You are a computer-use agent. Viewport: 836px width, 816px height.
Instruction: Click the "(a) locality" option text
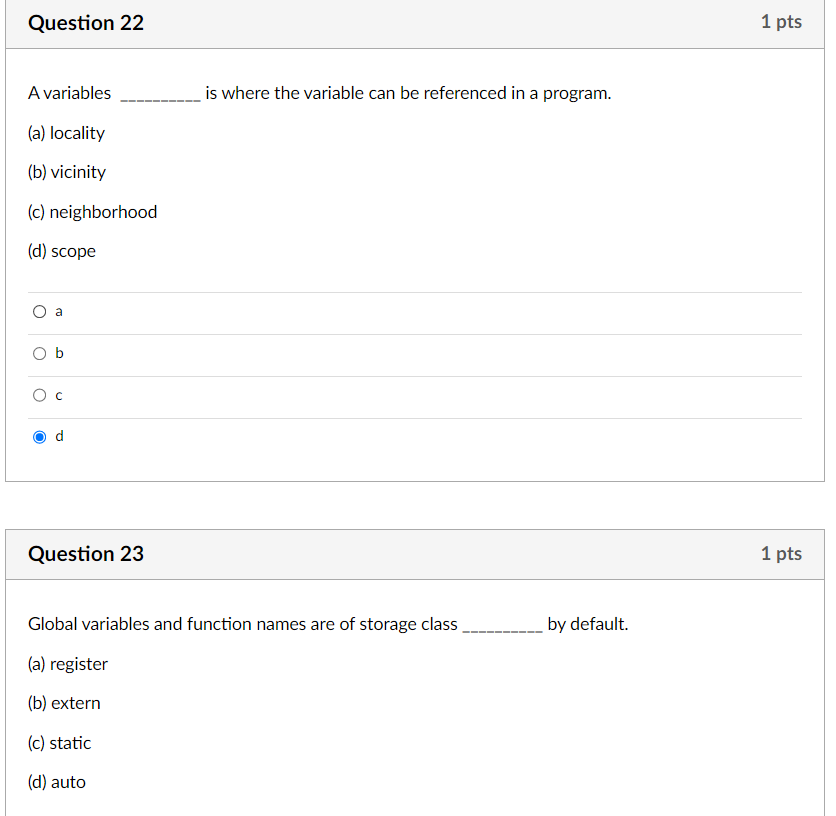(x=67, y=133)
